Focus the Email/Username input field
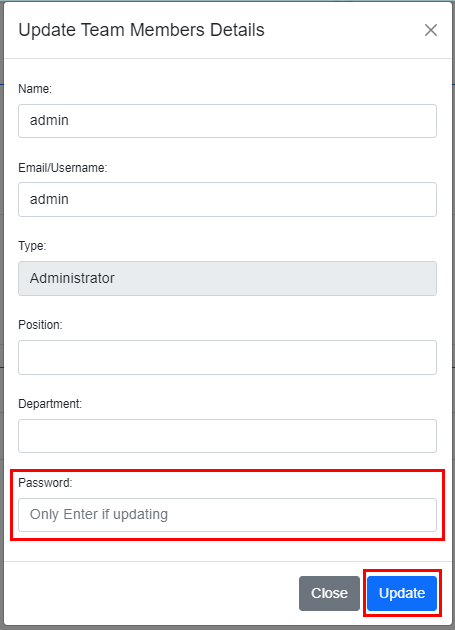The image size is (455, 630). pyautogui.click(x=228, y=200)
